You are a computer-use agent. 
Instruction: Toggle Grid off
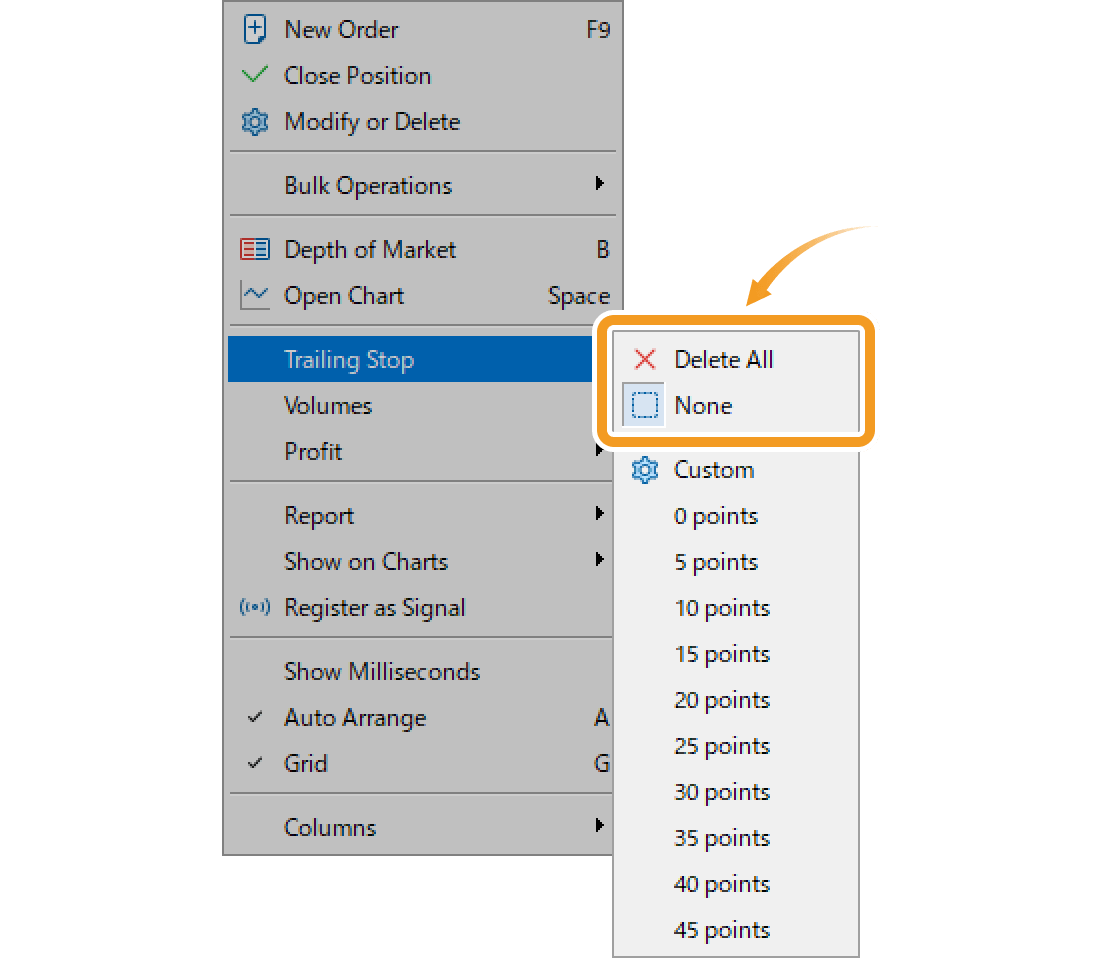[305, 763]
